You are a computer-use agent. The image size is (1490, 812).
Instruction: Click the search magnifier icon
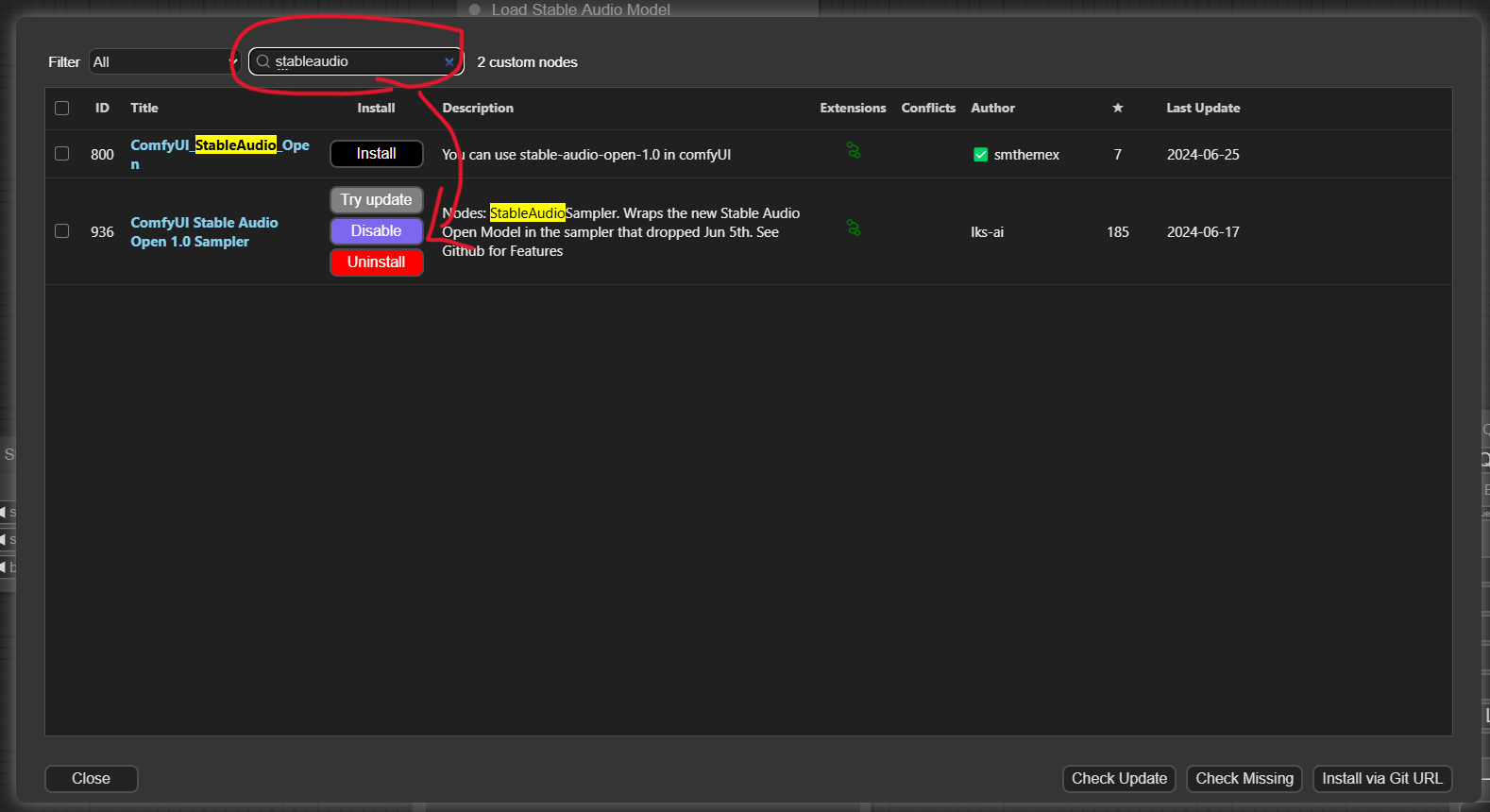263,61
